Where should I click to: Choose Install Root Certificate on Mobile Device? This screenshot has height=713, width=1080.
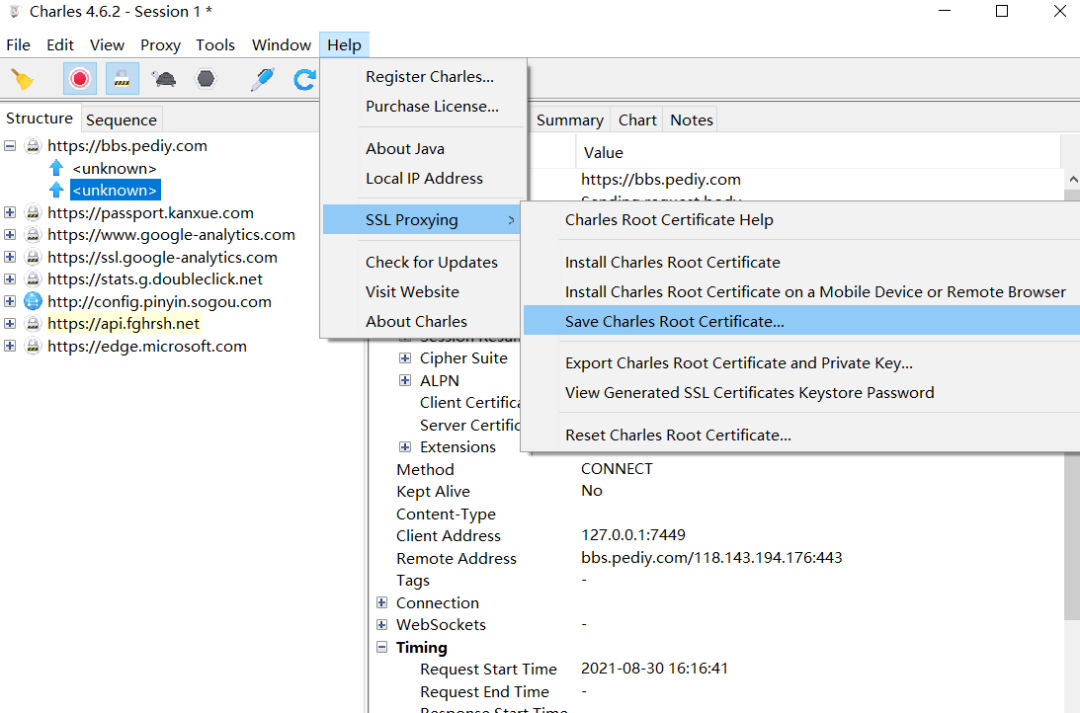point(802,291)
